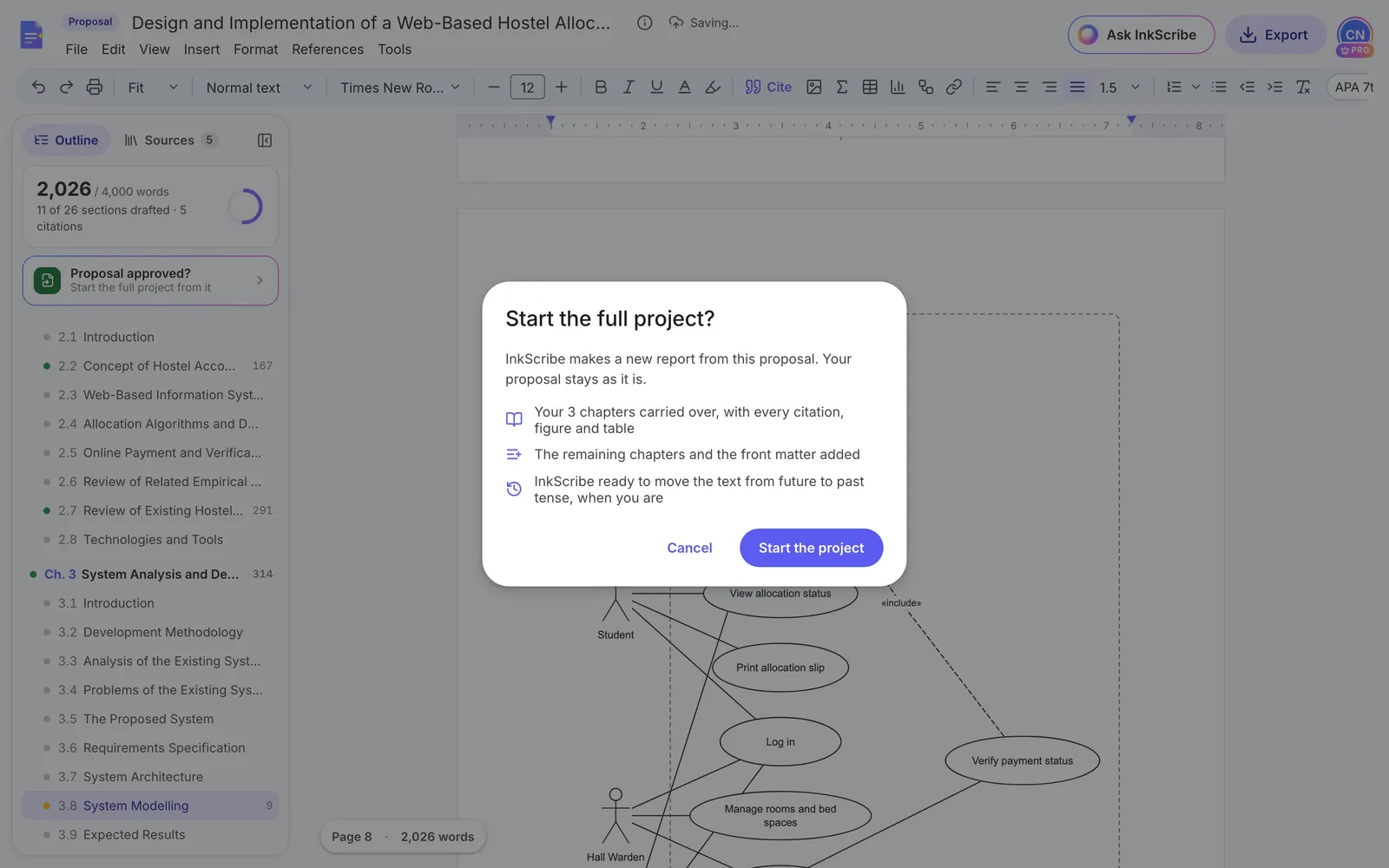This screenshot has width=1389, height=868.
Task: Collapse the outline sidebar panel
Action: [265, 140]
